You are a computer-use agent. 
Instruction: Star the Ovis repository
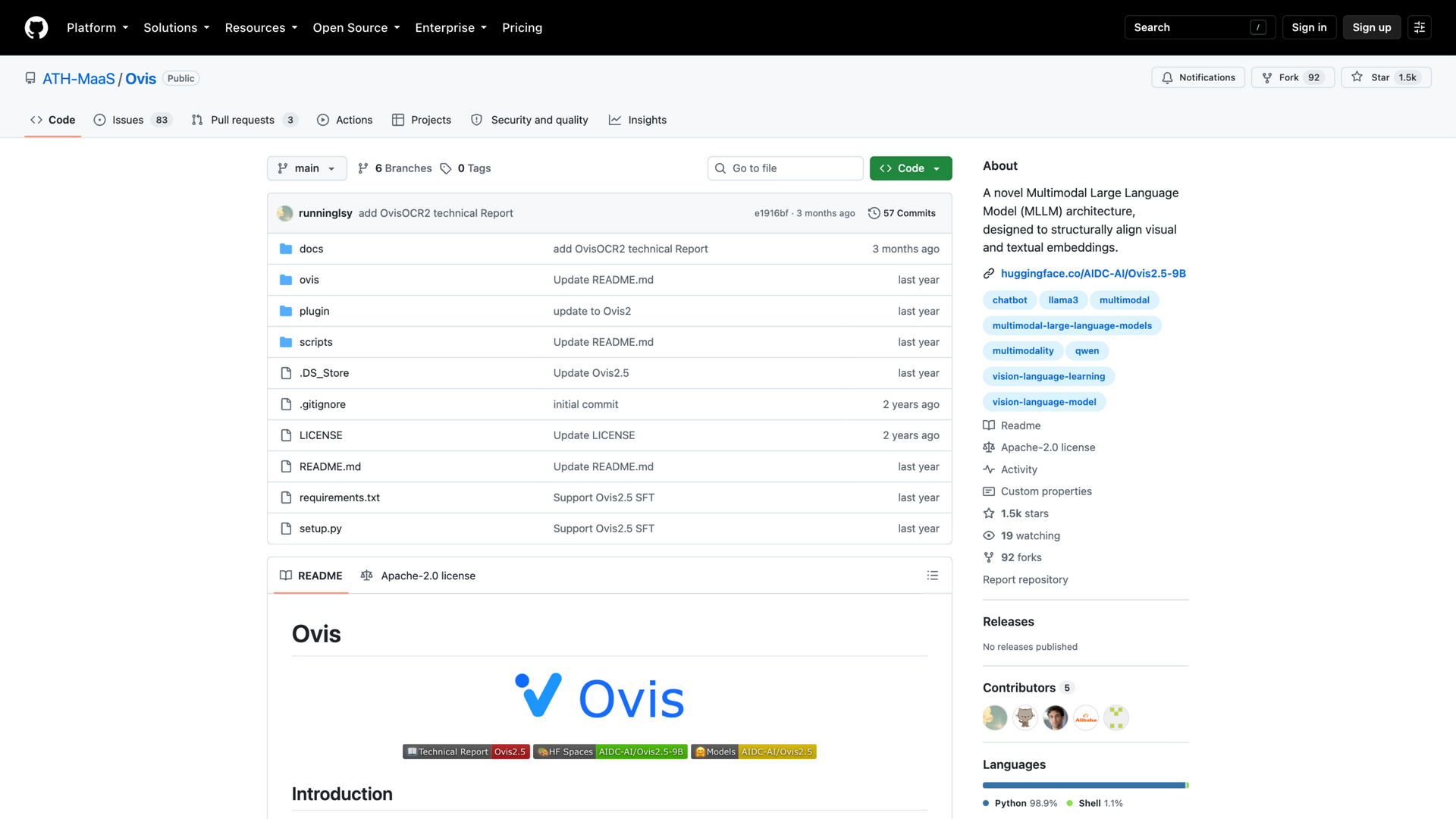(x=1385, y=77)
